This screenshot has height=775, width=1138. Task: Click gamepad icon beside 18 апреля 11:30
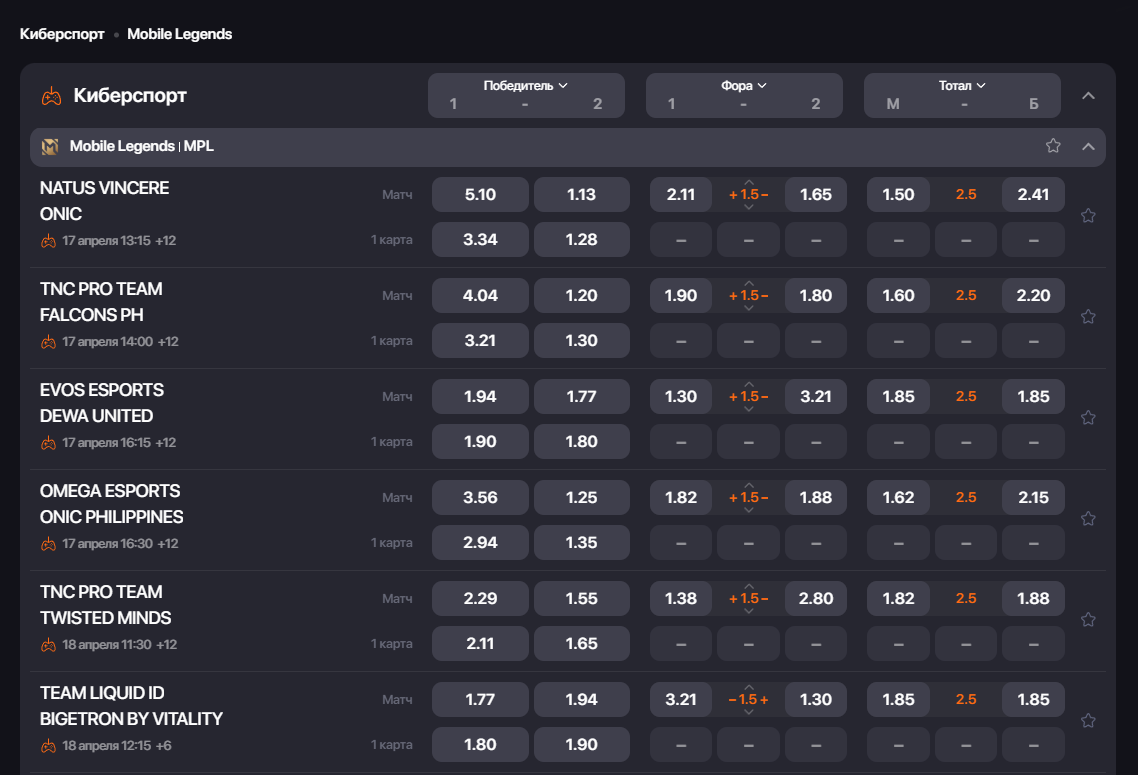[x=49, y=644]
